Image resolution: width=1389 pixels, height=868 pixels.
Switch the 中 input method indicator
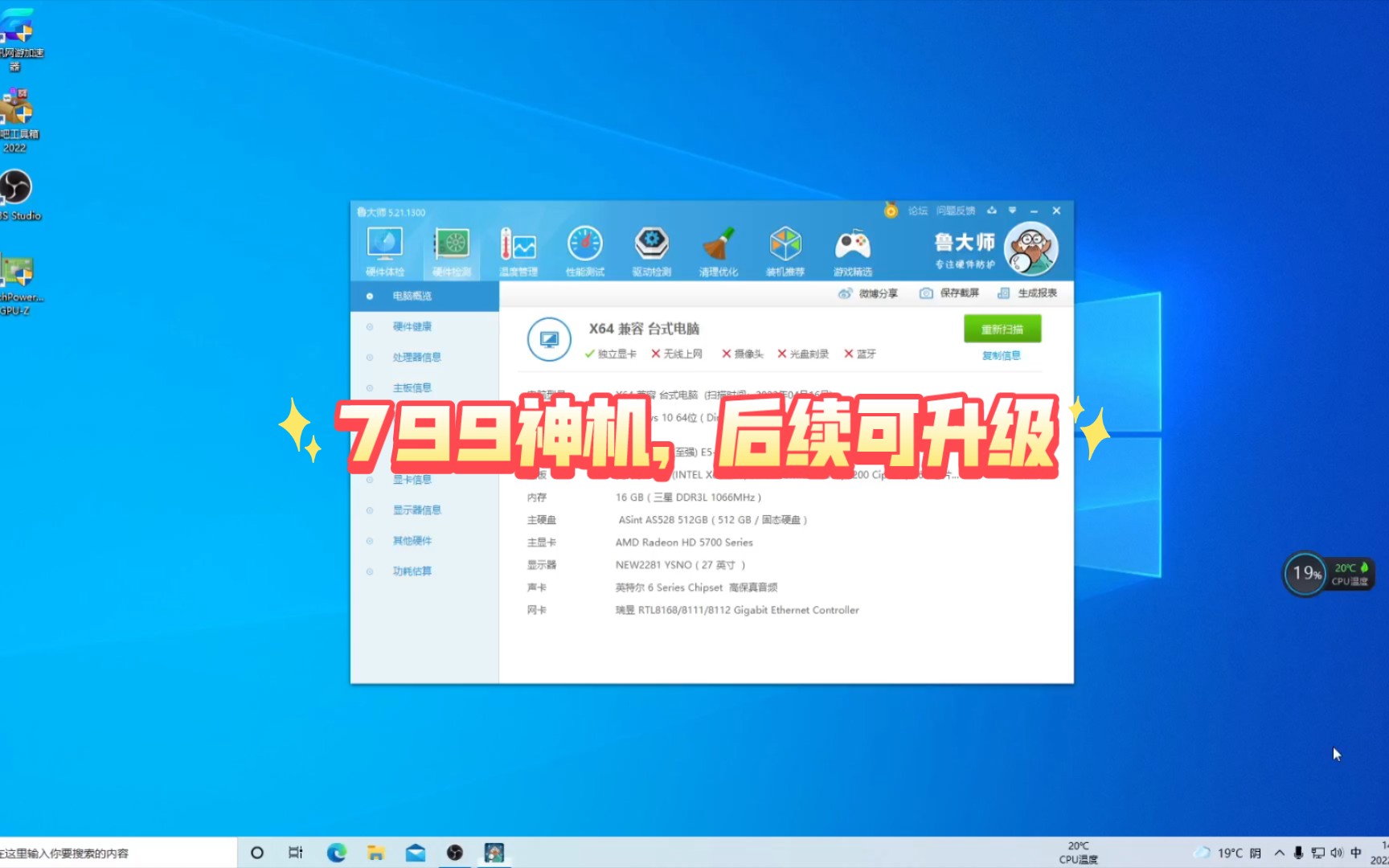[x=1357, y=853]
